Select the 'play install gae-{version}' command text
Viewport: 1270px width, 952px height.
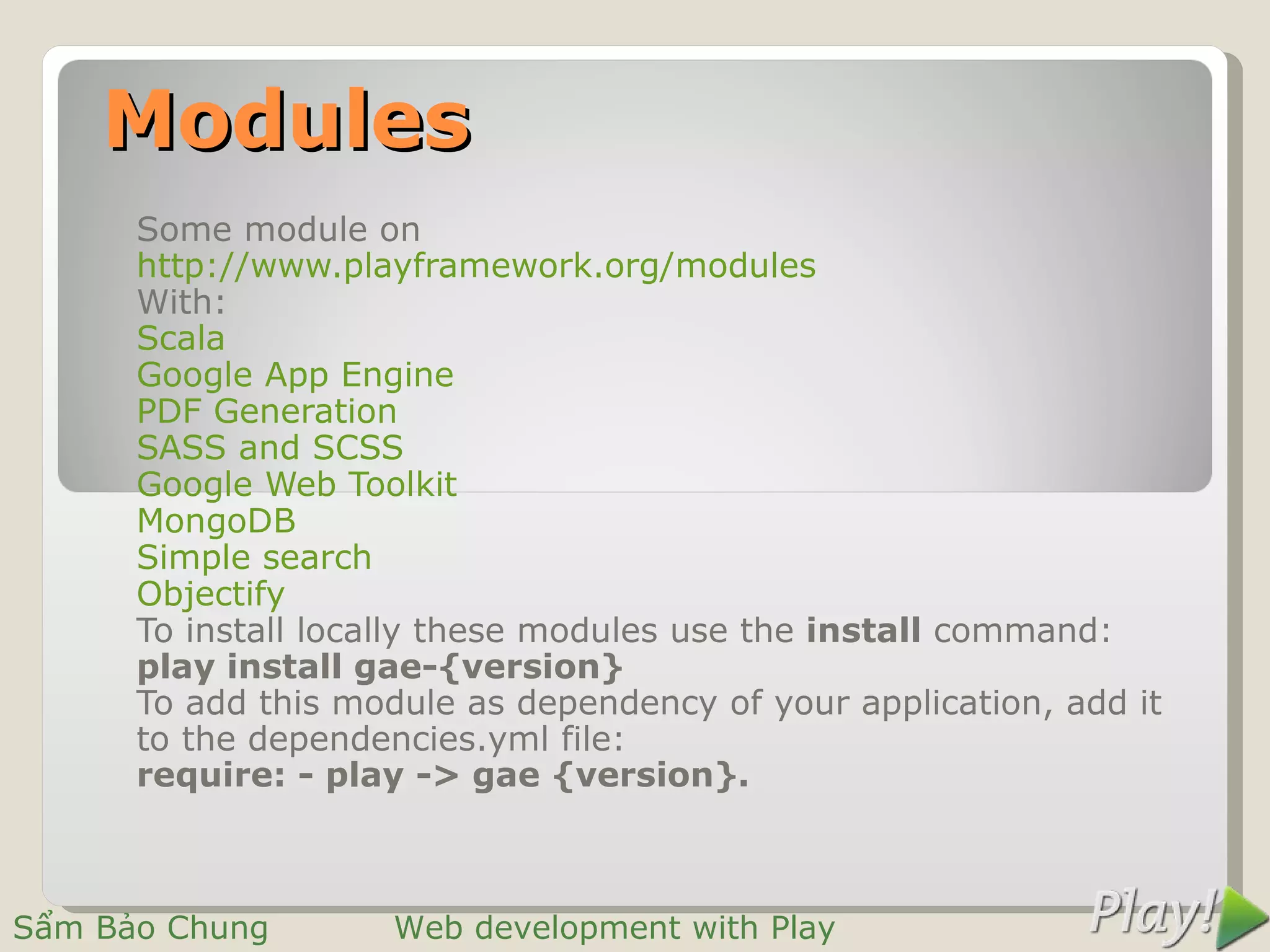click(380, 668)
